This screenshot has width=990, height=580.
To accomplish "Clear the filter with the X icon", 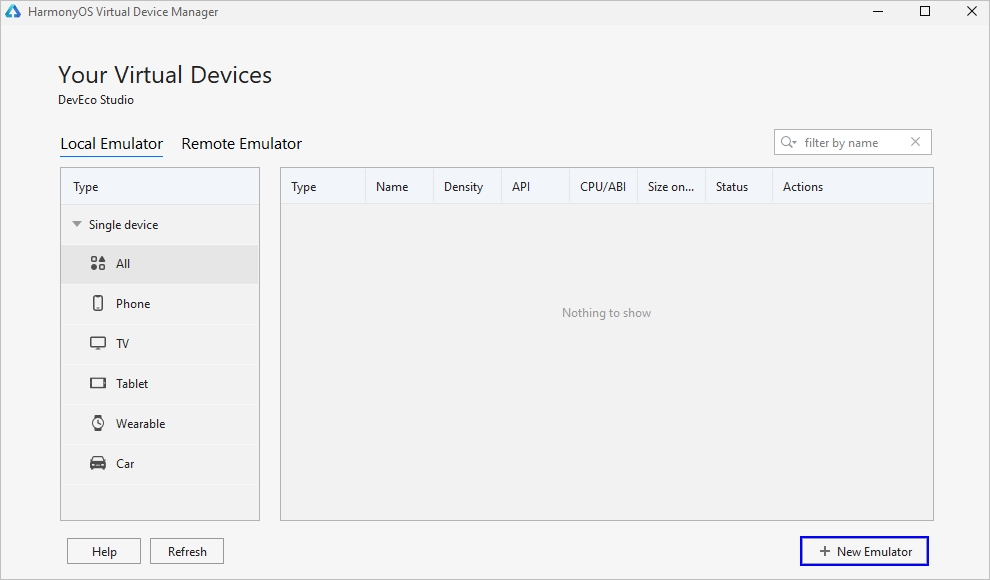I will (x=915, y=142).
